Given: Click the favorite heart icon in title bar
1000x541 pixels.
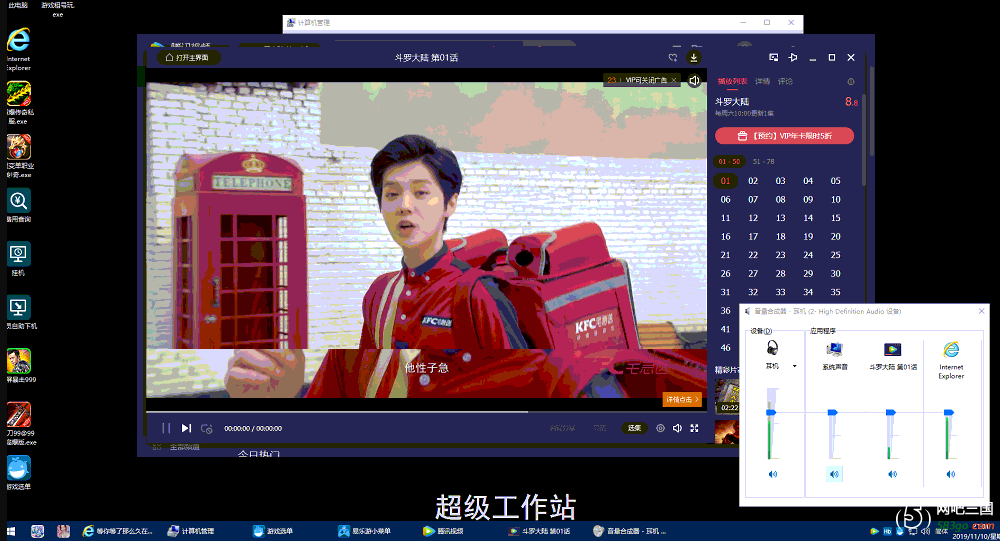Looking at the screenshot, I should tap(673, 57).
